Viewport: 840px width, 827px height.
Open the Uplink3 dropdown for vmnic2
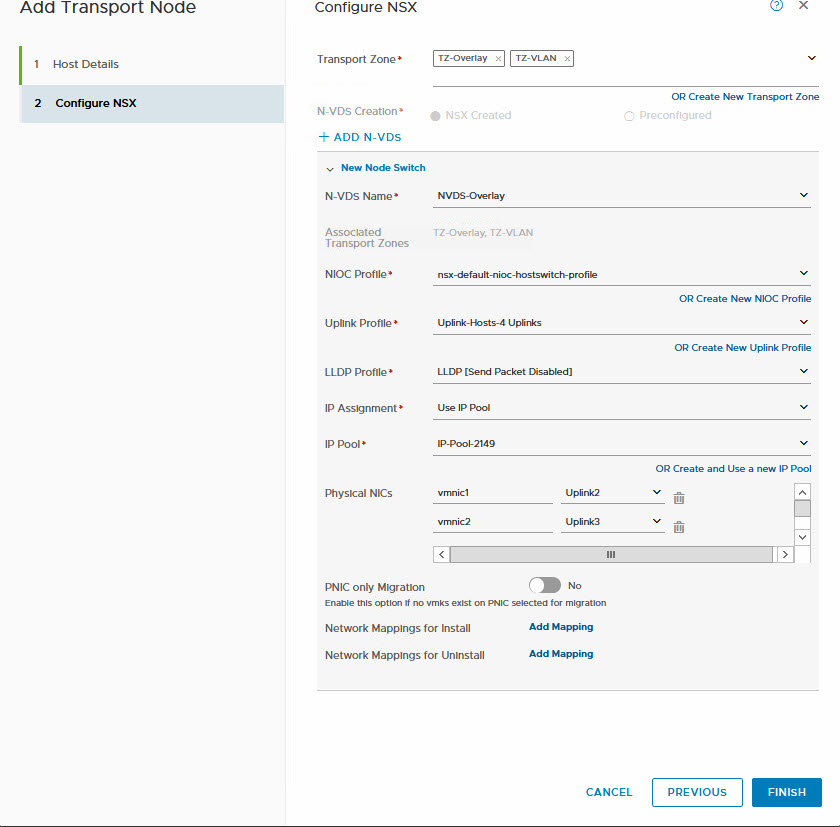tap(613, 522)
